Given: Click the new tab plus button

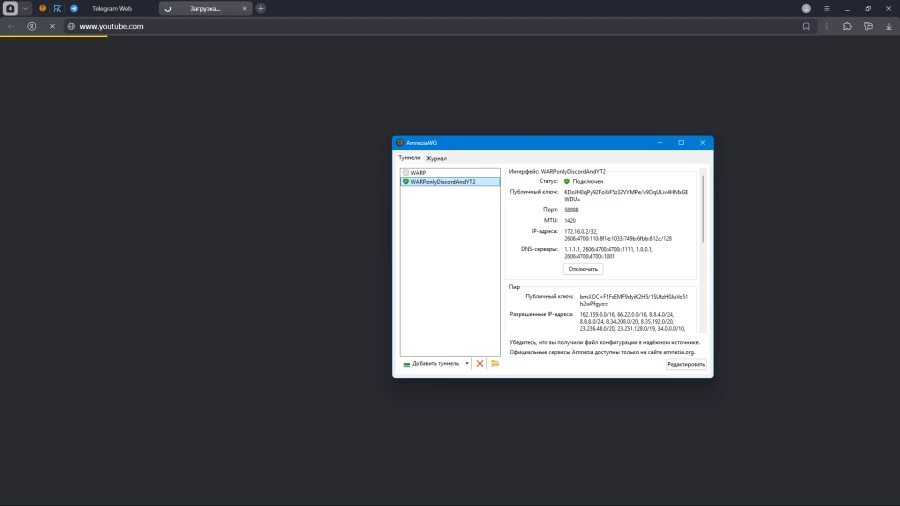Looking at the screenshot, I should coord(261,8).
